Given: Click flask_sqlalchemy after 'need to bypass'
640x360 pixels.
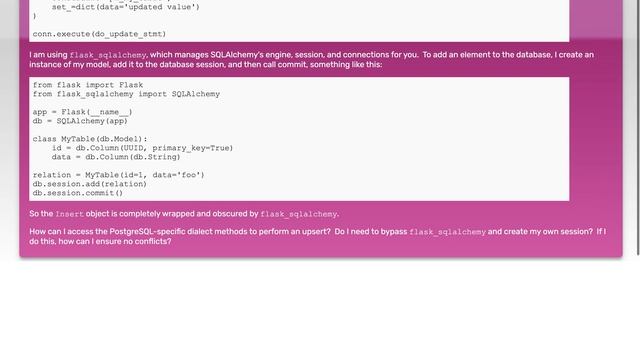Looking at the screenshot, I should click(447, 232).
